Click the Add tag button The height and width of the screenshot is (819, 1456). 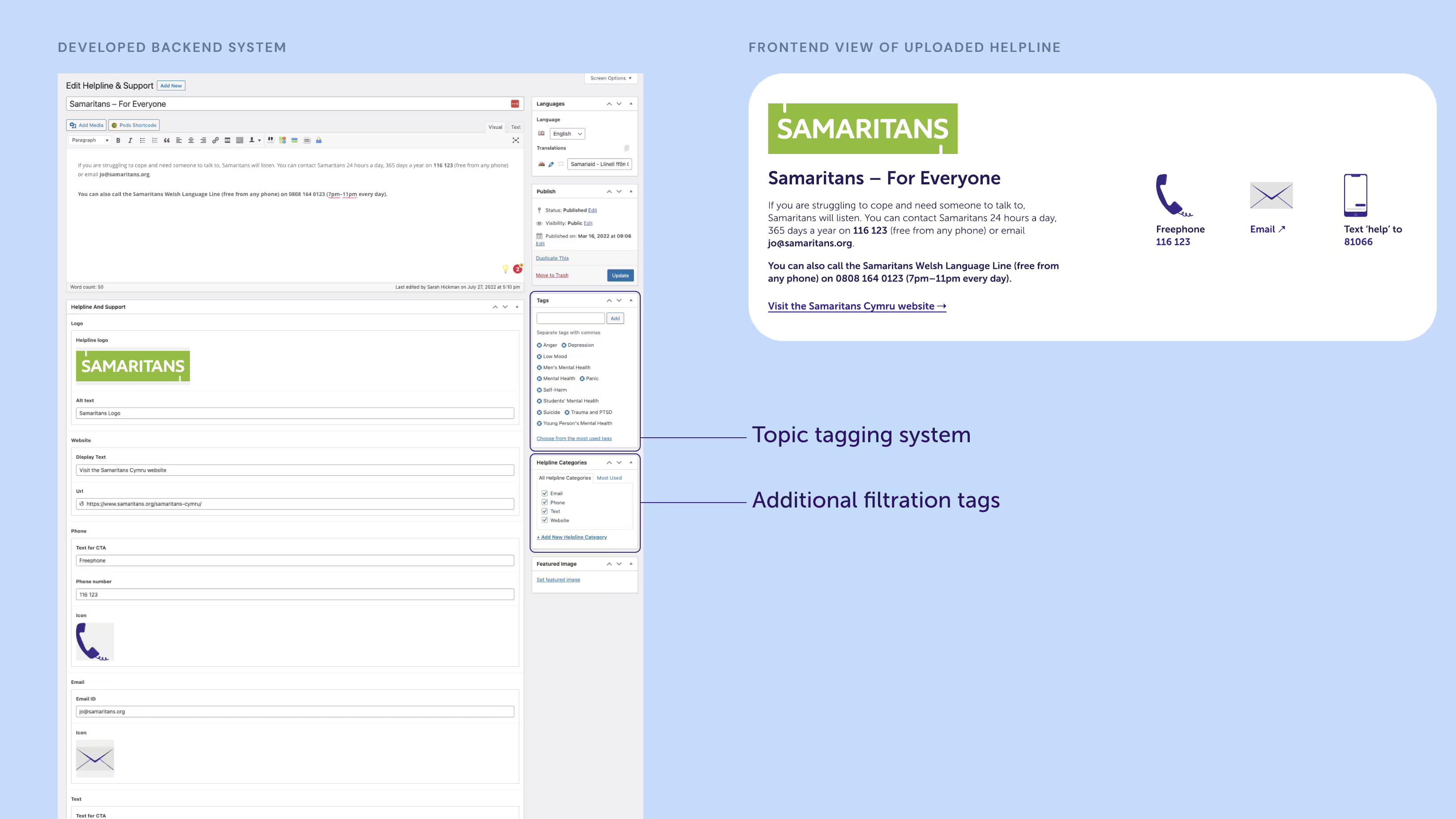[x=615, y=319]
